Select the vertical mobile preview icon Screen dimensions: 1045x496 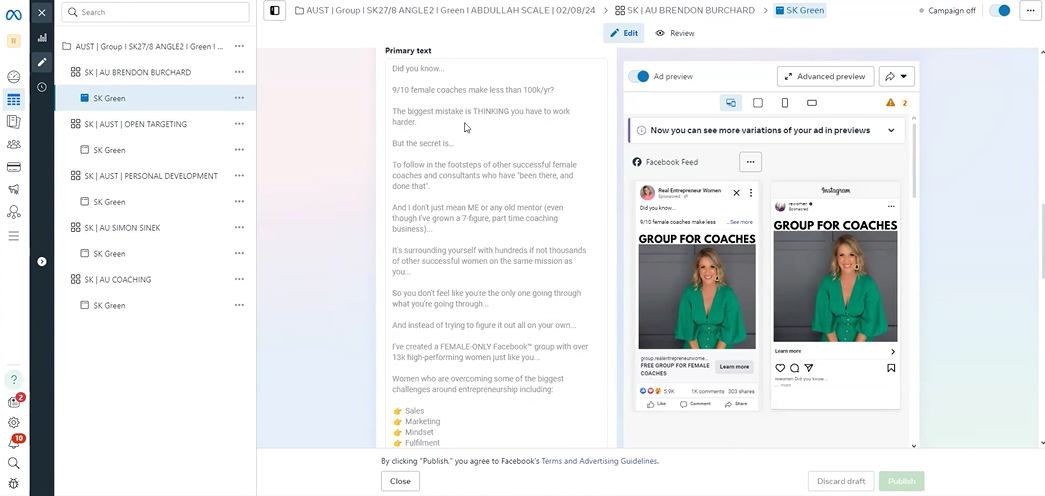(x=785, y=103)
